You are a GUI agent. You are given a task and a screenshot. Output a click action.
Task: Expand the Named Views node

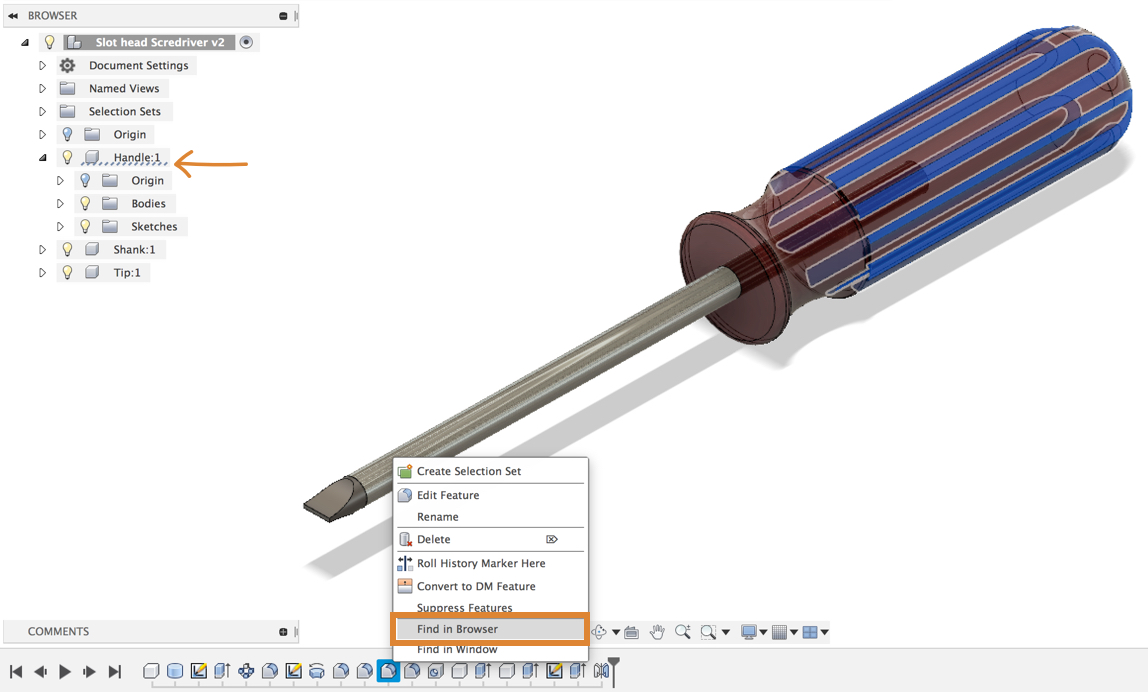pos(42,88)
